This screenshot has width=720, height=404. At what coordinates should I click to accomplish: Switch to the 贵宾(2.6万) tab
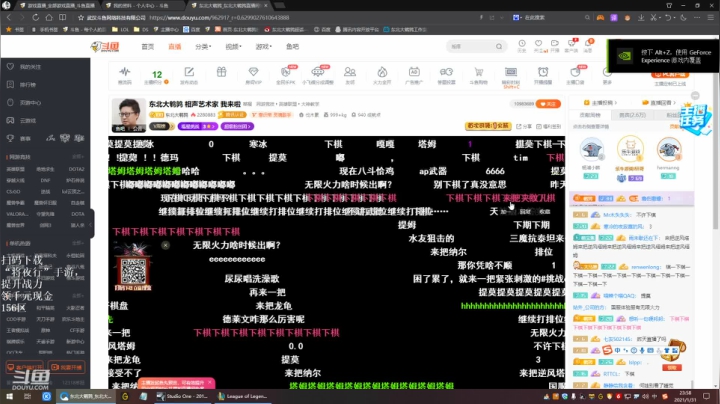[632, 115]
